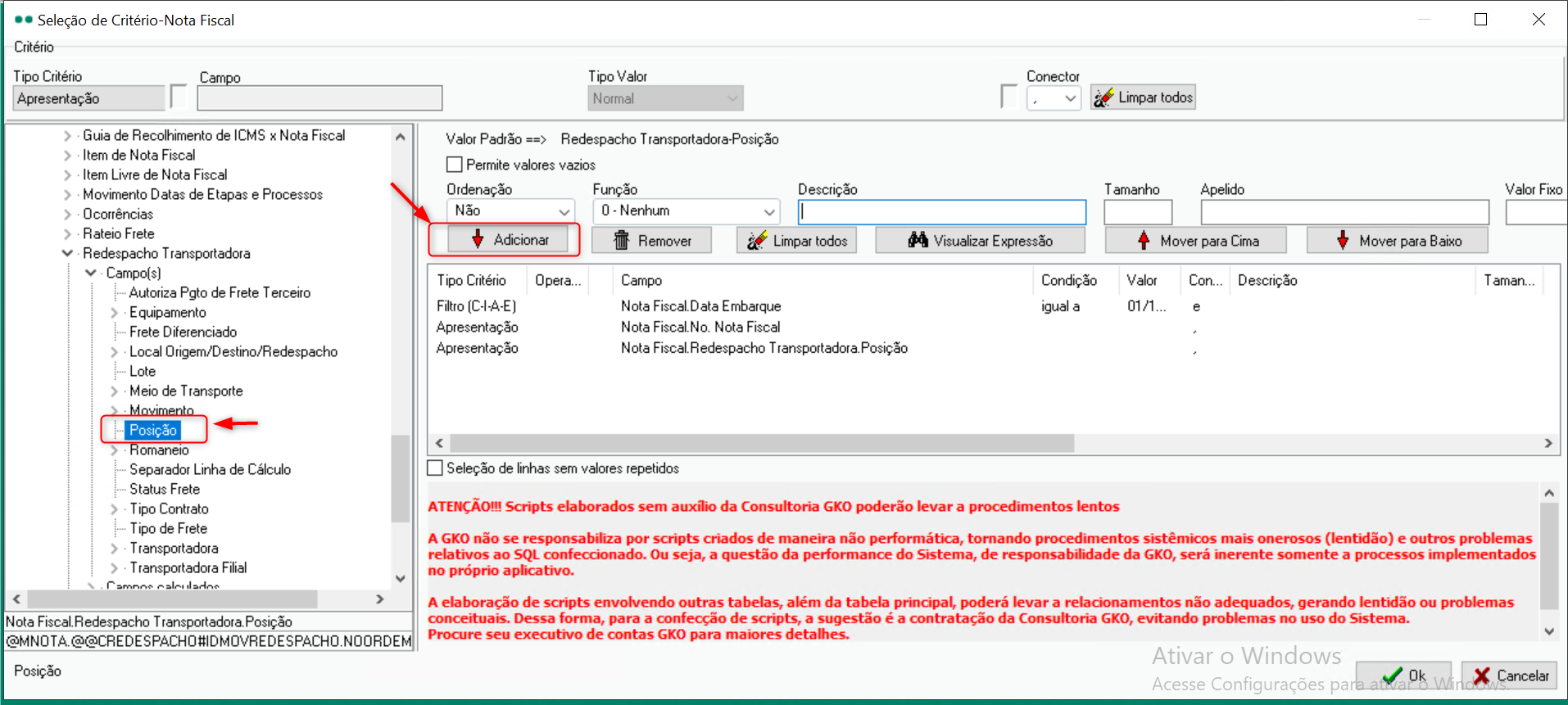The width and height of the screenshot is (1568, 705).
Task: Select Tipo de Frete tree item
Action: [168, 528]
